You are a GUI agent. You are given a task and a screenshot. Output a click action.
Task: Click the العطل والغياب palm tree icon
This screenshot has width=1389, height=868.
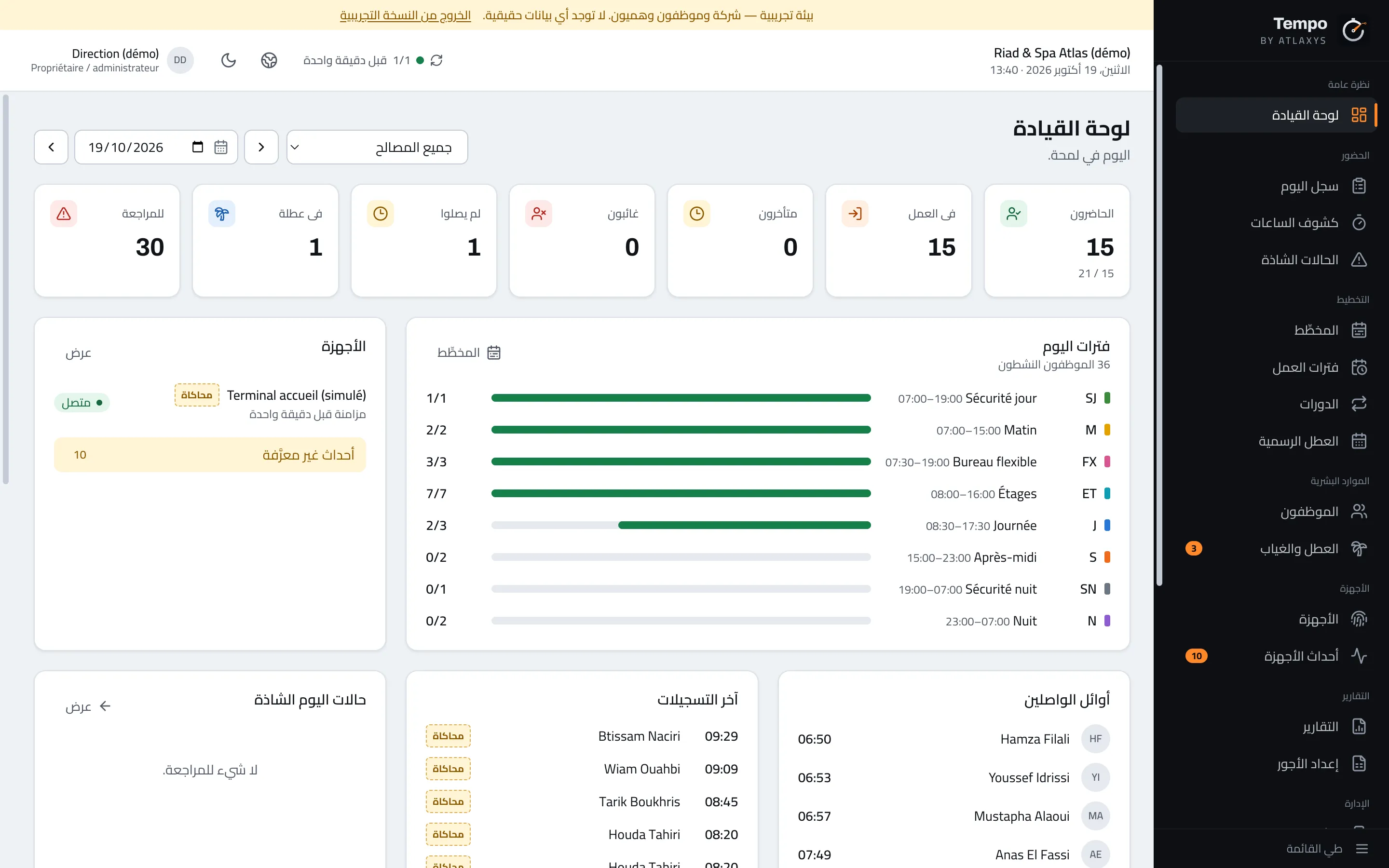pos(1359,549)
